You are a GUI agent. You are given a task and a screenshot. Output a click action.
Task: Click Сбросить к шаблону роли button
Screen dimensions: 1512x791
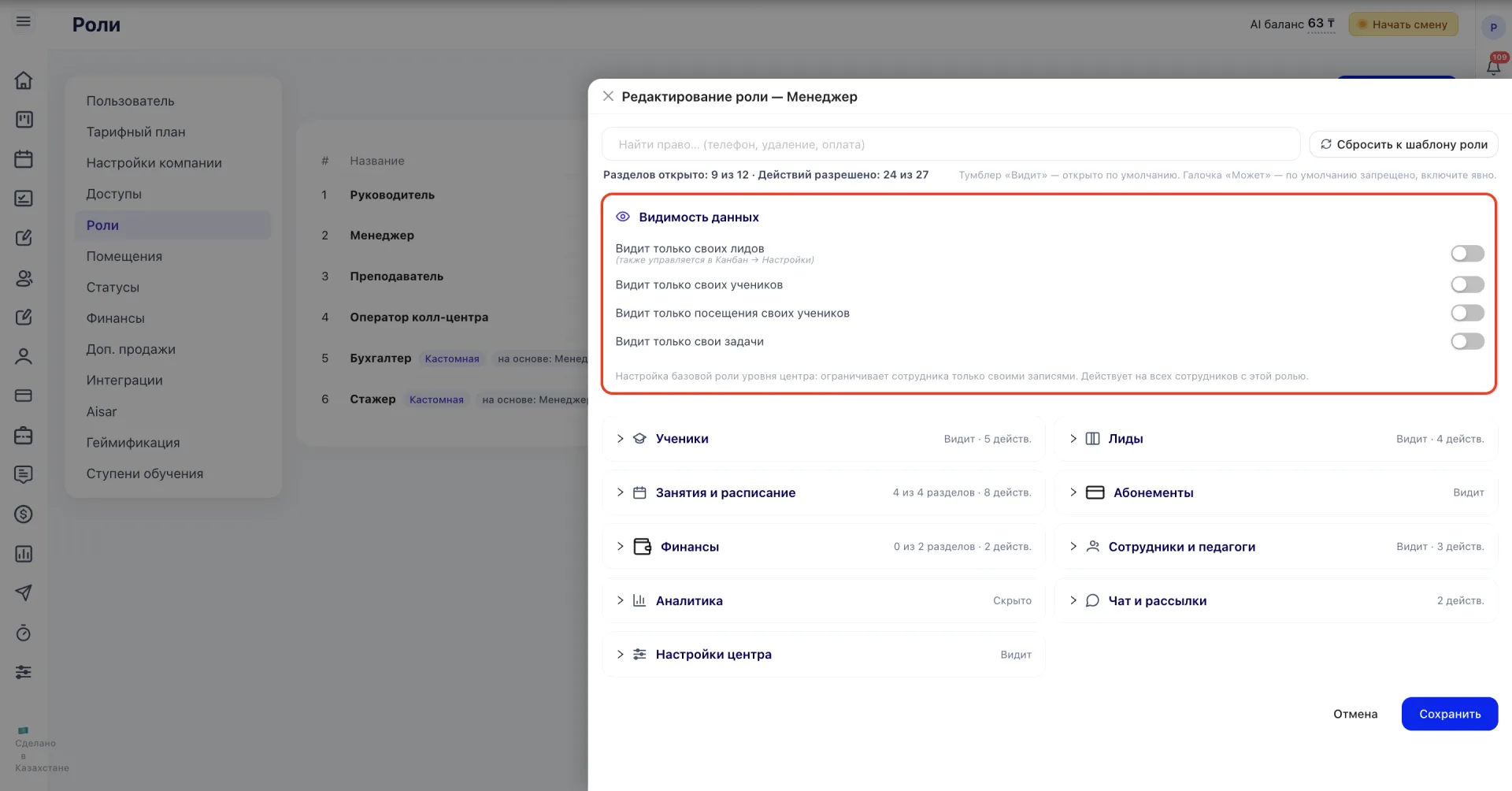click(x=1403, y=144)
